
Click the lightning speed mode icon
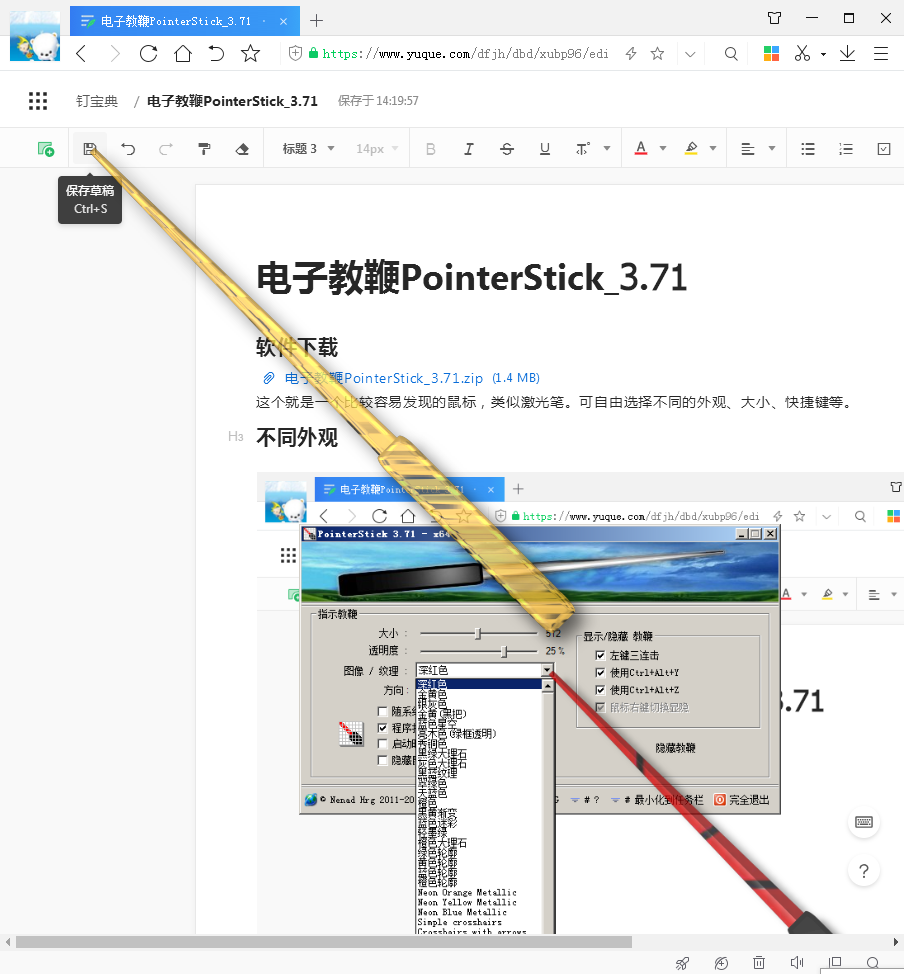pos(631,53)
